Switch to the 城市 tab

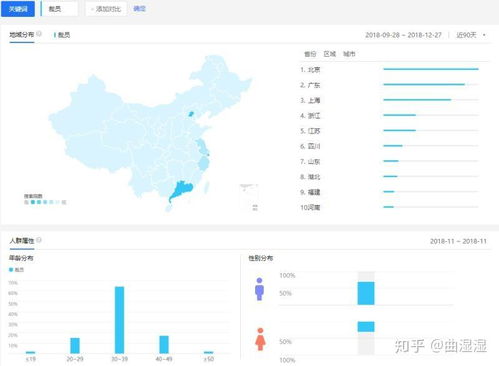349,54
